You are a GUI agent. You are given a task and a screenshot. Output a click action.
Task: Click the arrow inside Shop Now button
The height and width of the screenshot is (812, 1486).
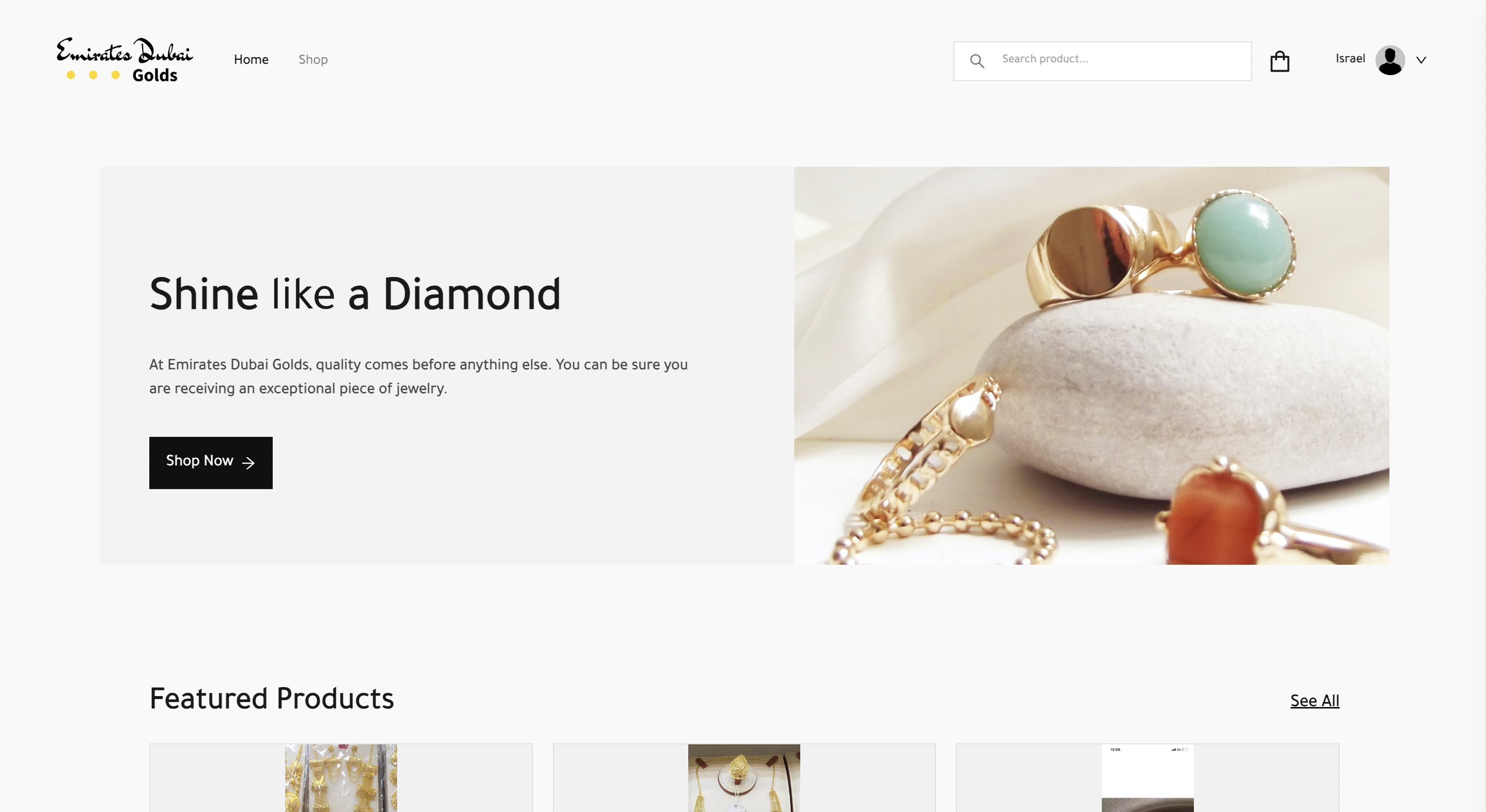[249, 463]
